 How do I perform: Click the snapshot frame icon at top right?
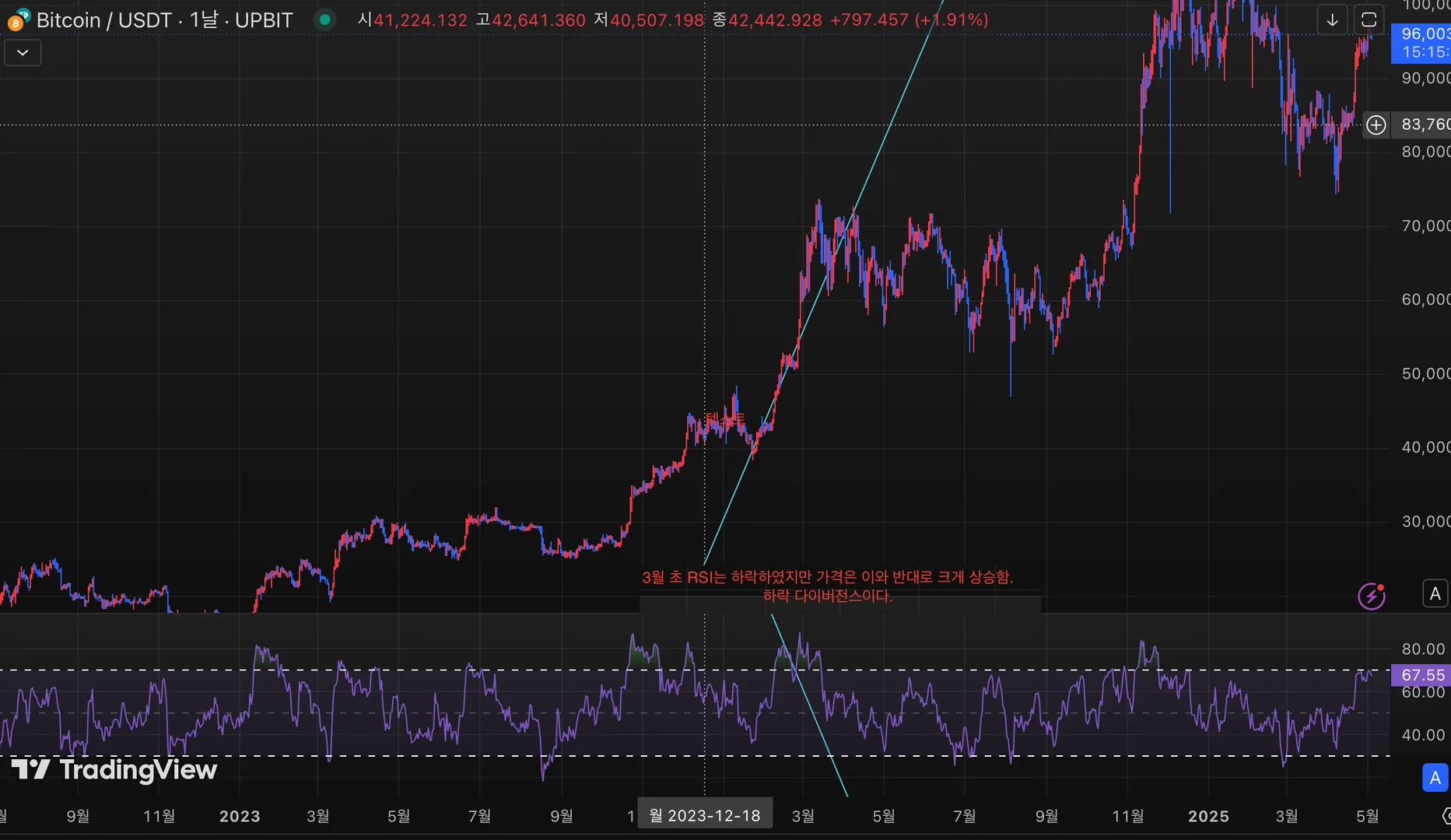[x=1369, y=20]
